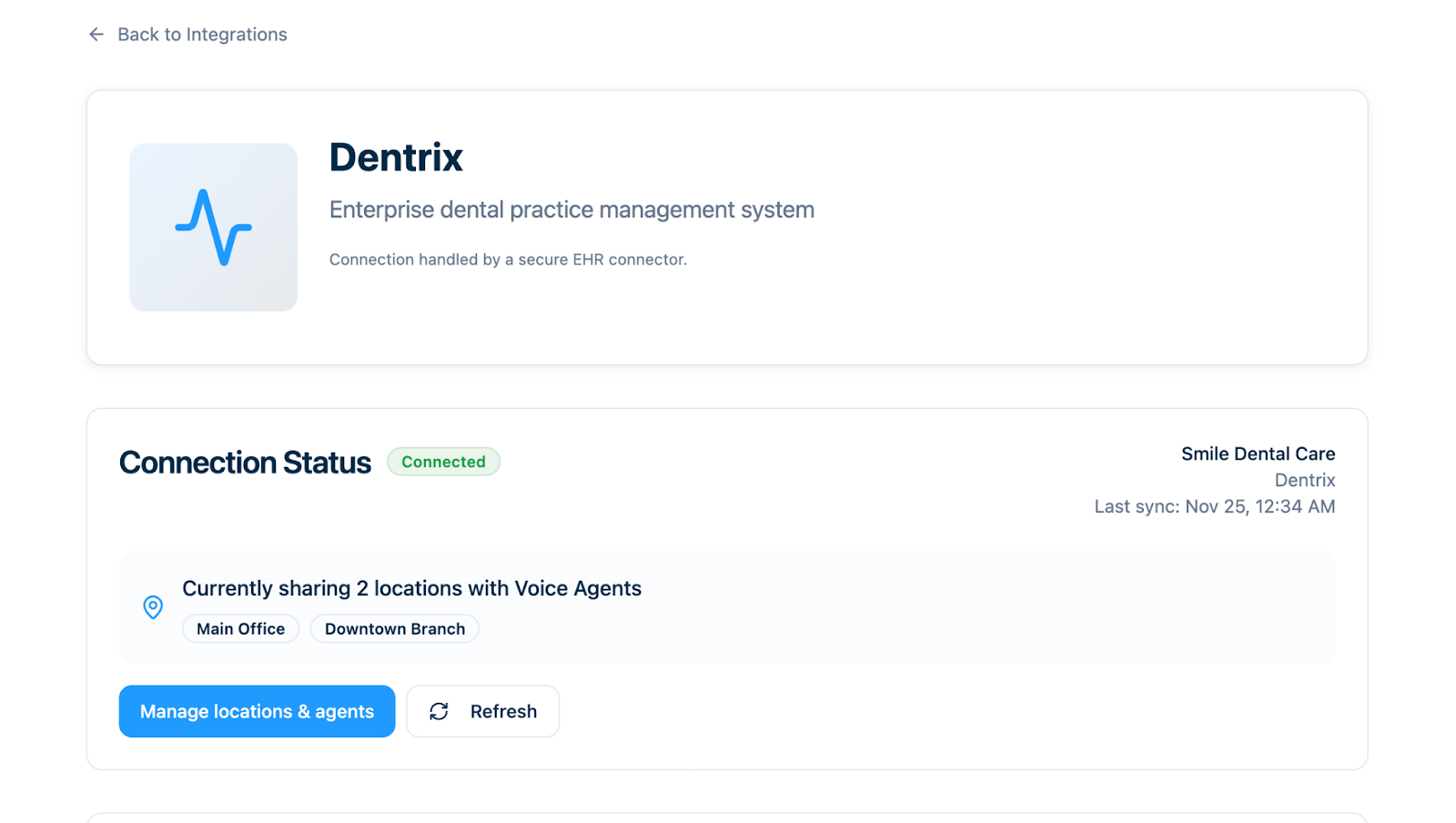Open Manage locations & agents
1456x823 pixels.
point(257,711)
